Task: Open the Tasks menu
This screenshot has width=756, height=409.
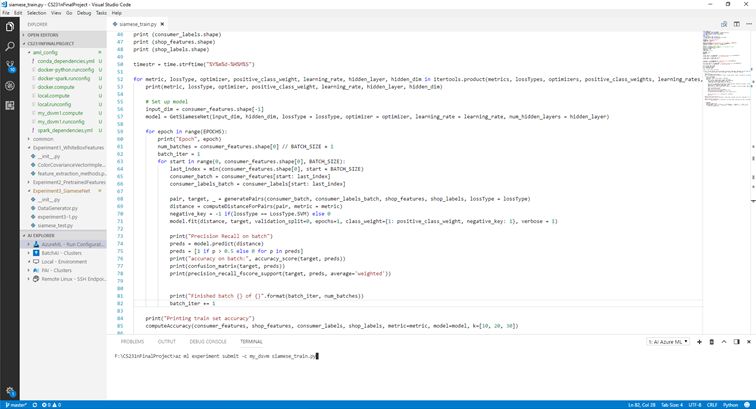Action: tap(101, 13)
